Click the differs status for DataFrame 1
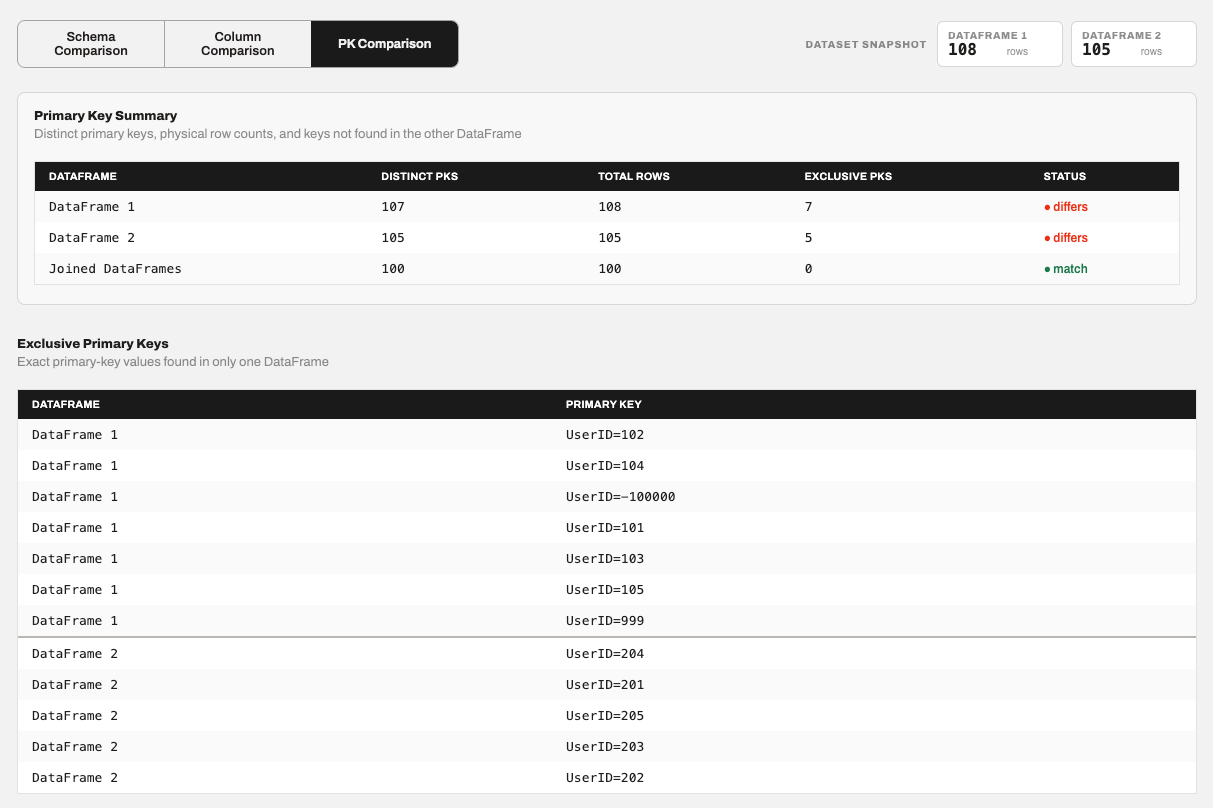 [x=1066, y=207]
